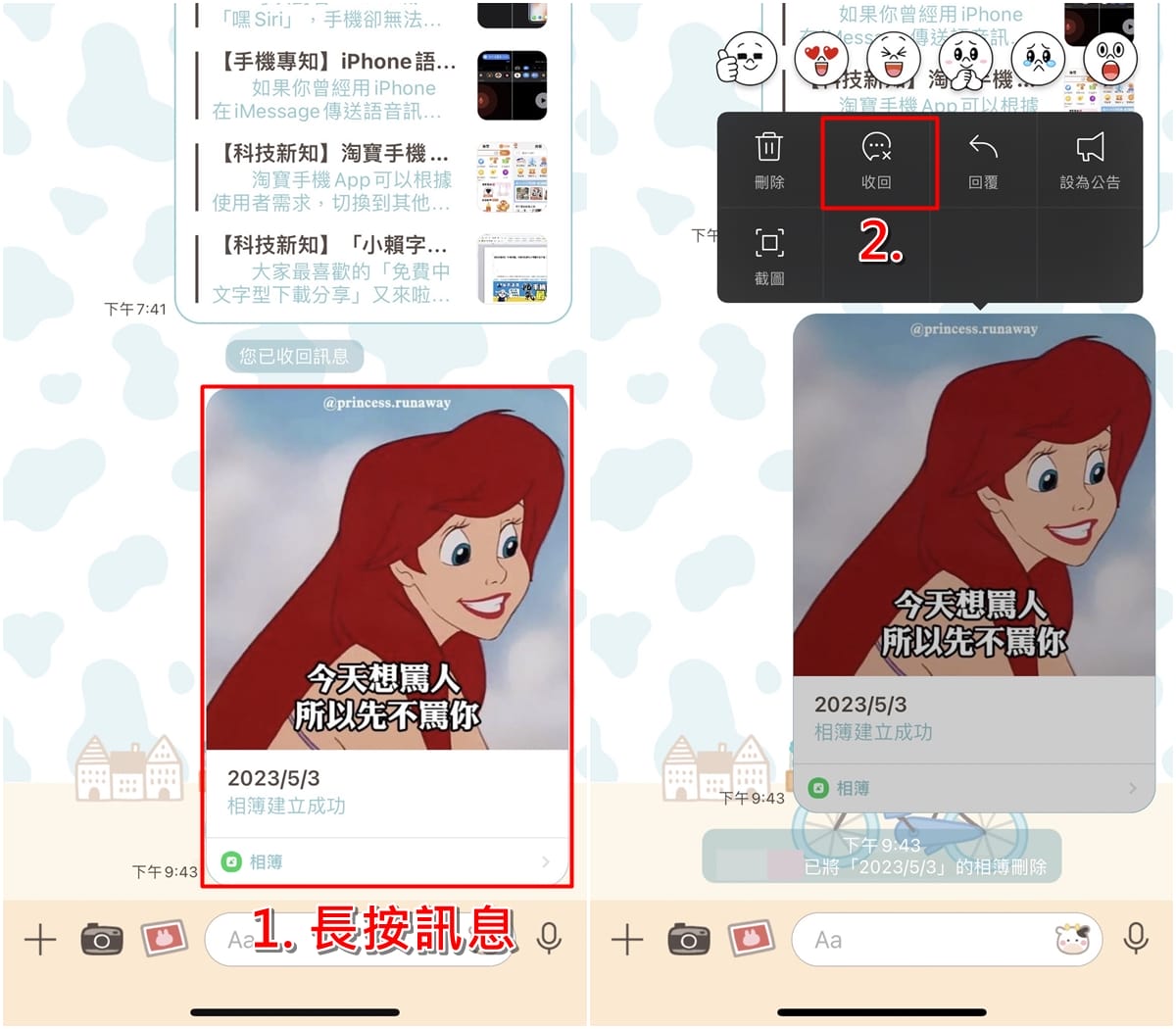Expand album chevron on right screenshot card
1176x1029 pixels.
pos(1132,788)
